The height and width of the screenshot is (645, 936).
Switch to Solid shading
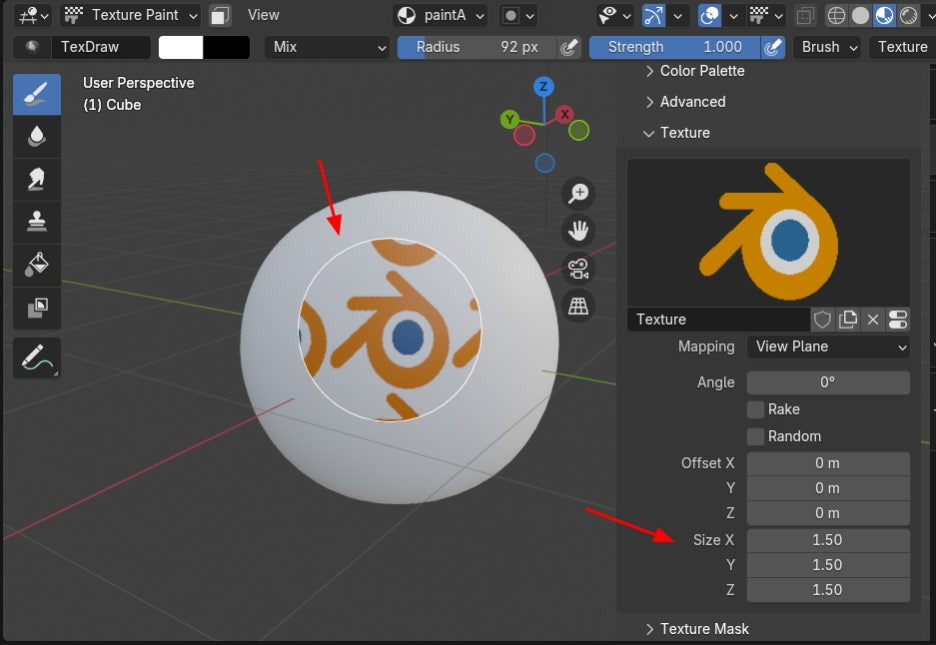point(860,16)
